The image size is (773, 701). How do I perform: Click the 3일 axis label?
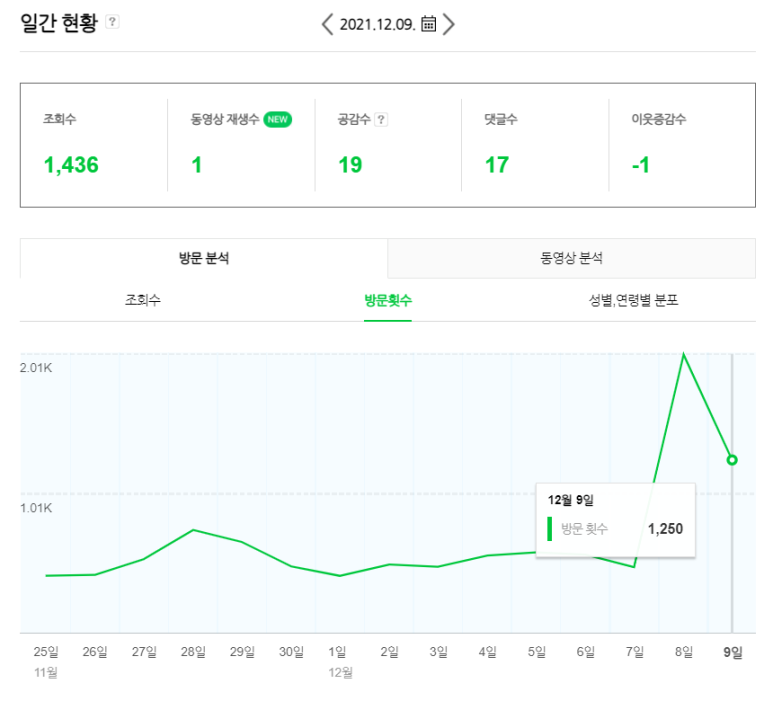point(438,652)
